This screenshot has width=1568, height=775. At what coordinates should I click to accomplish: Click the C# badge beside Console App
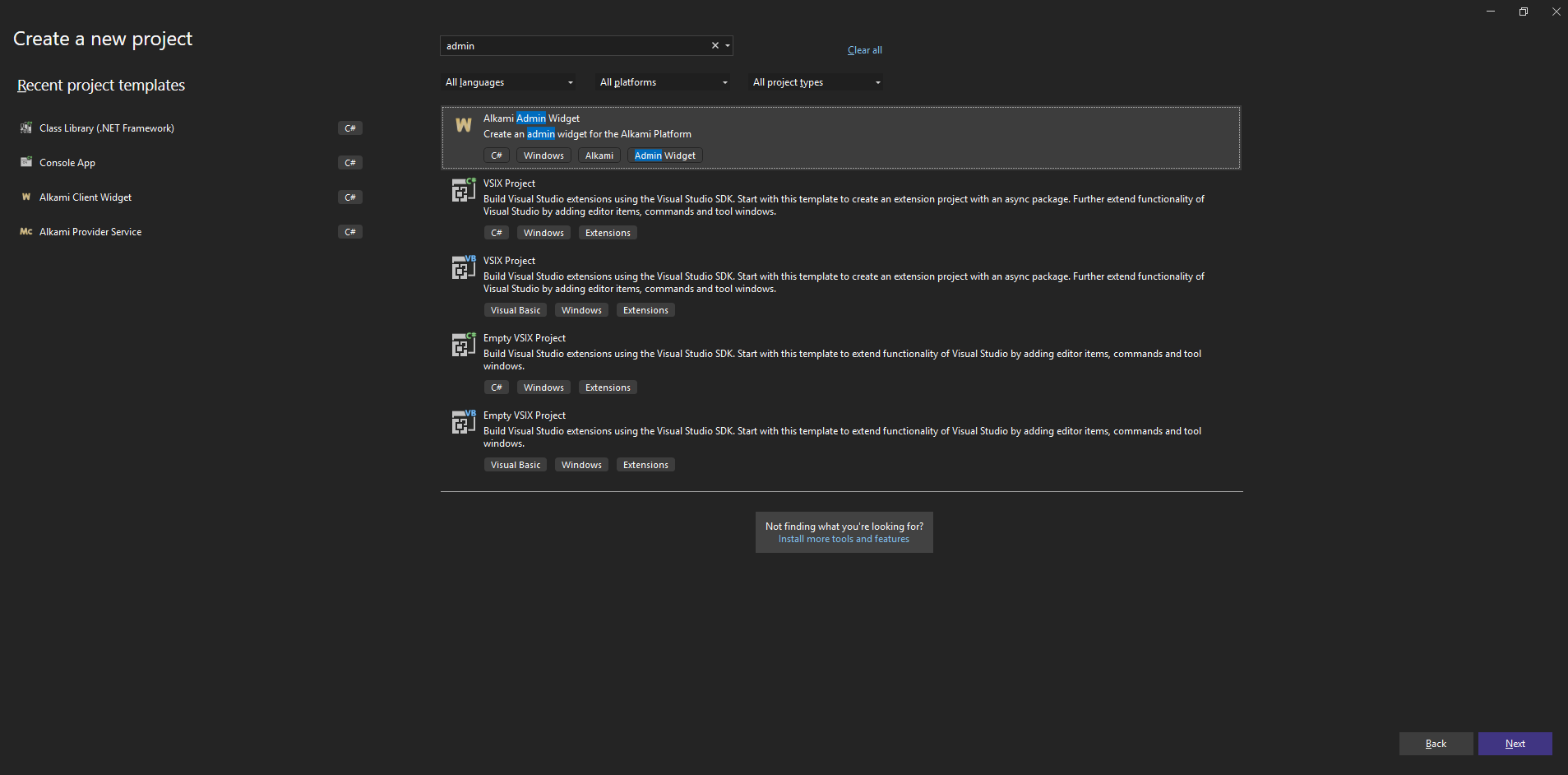pos(350,163)
